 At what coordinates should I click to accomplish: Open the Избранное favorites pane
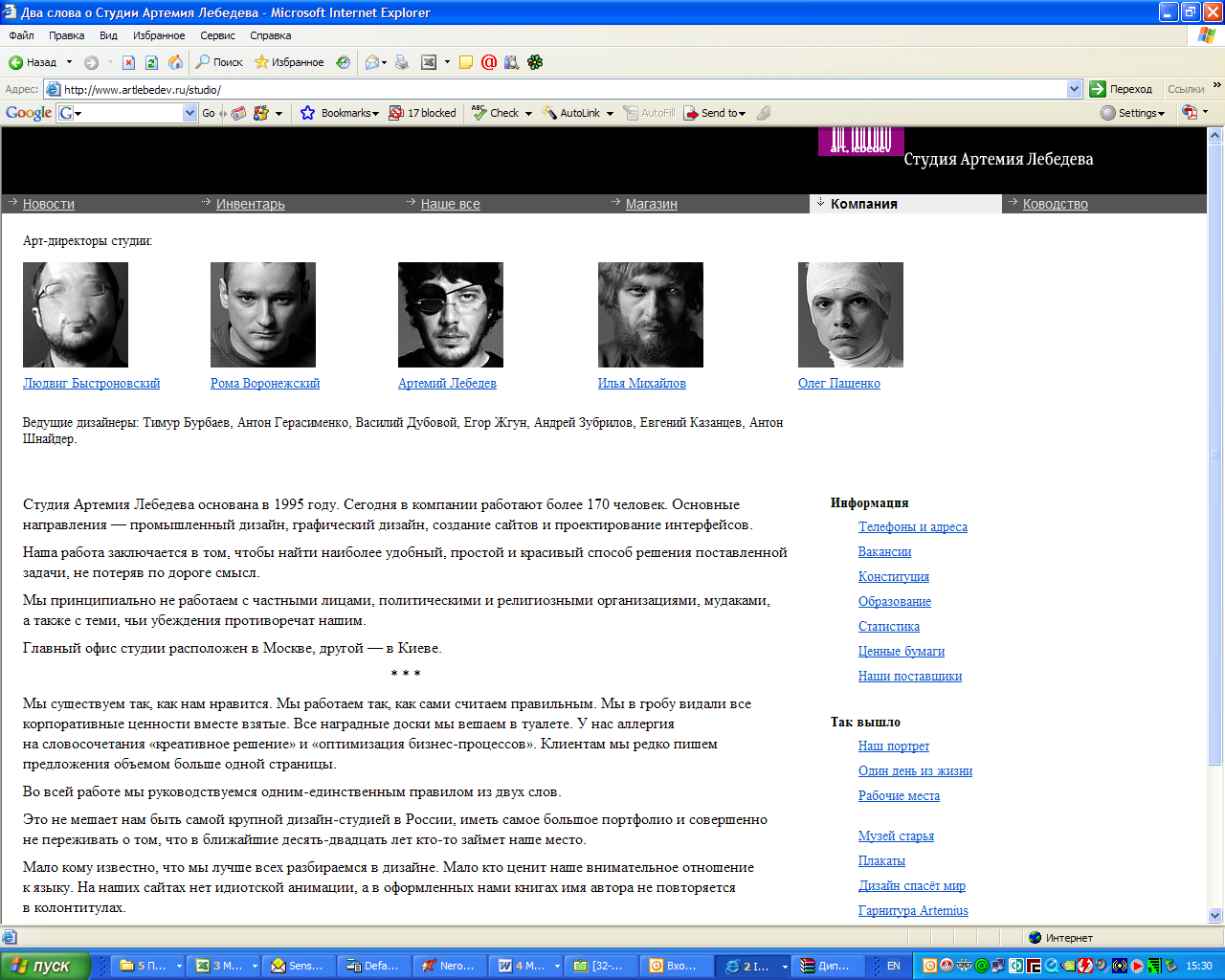tap(289, 62)
